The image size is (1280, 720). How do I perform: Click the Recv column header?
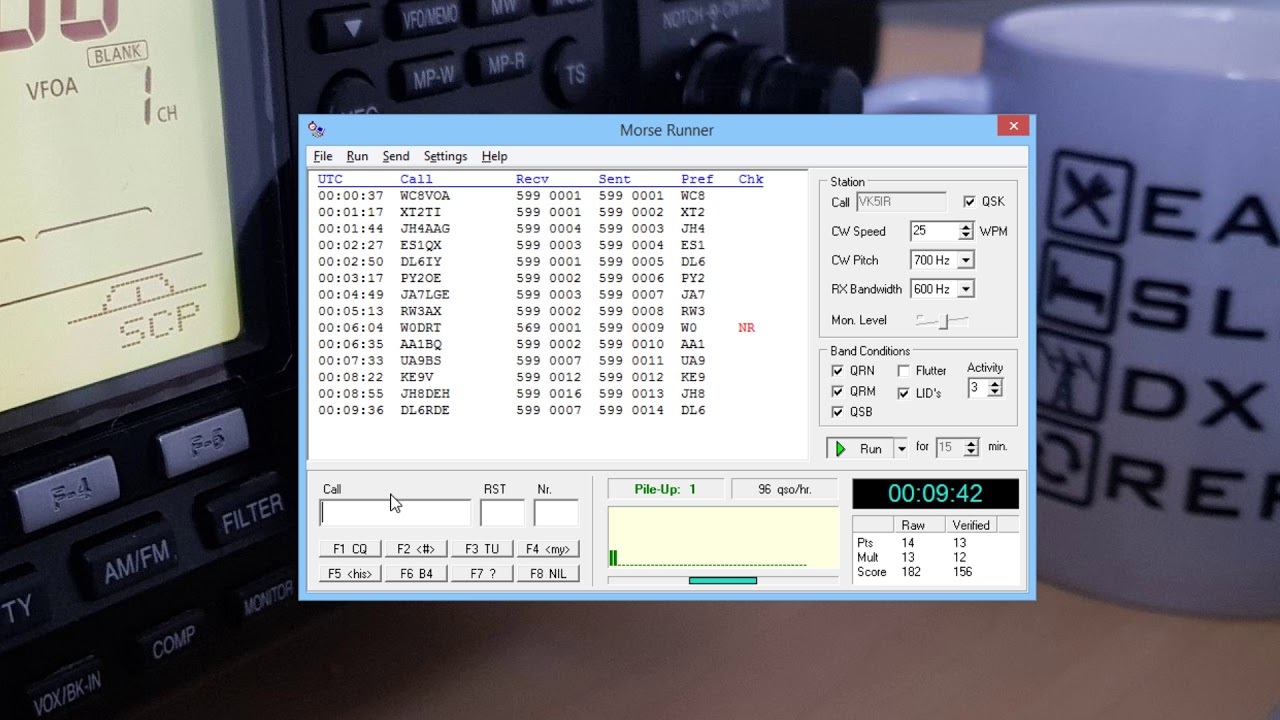tap(532, 180)
